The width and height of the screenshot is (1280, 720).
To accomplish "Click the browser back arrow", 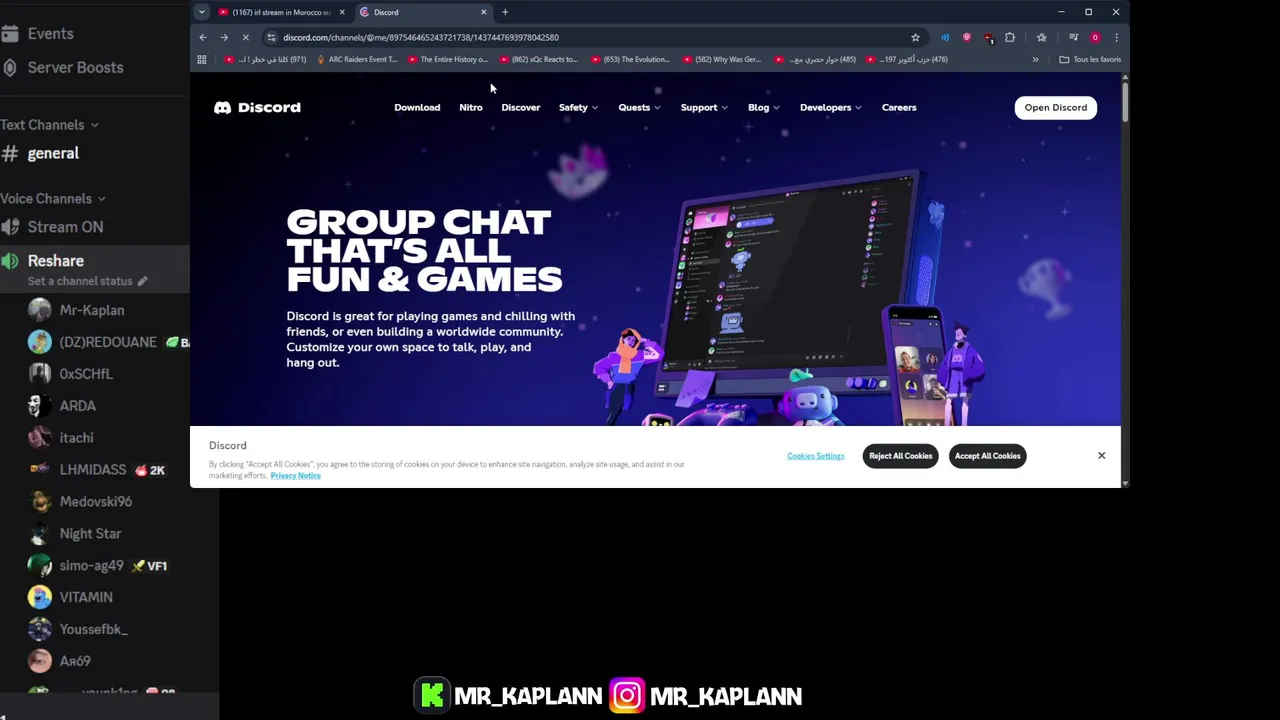I will [x=203, y=37].
